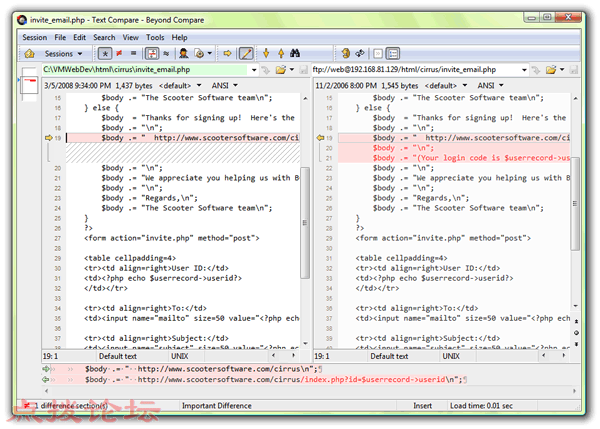Toggle the Edit pencil button
Image resolution: width=600 pixels, height=429 pixels.
tap(246, 54)
